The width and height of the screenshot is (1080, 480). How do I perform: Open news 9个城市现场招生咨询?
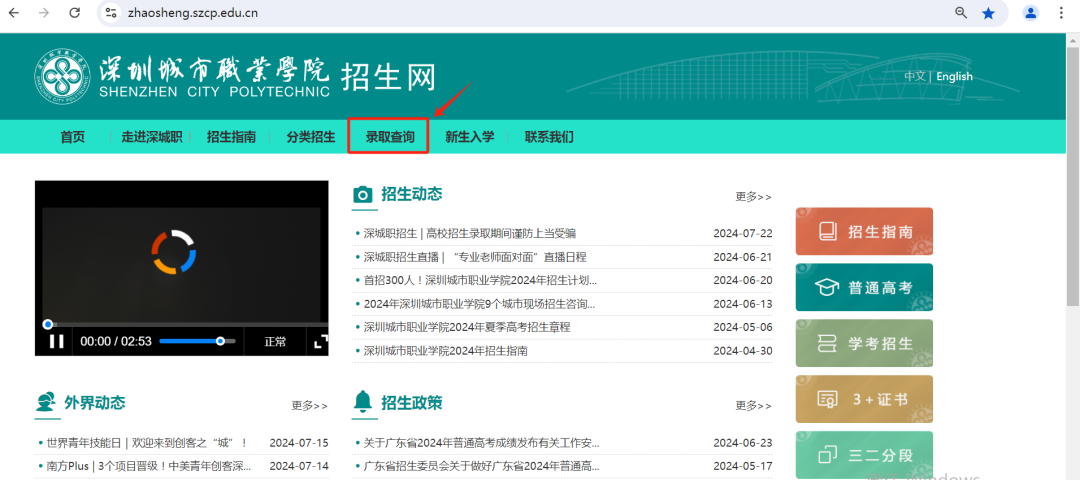click(x=479, y=304)
